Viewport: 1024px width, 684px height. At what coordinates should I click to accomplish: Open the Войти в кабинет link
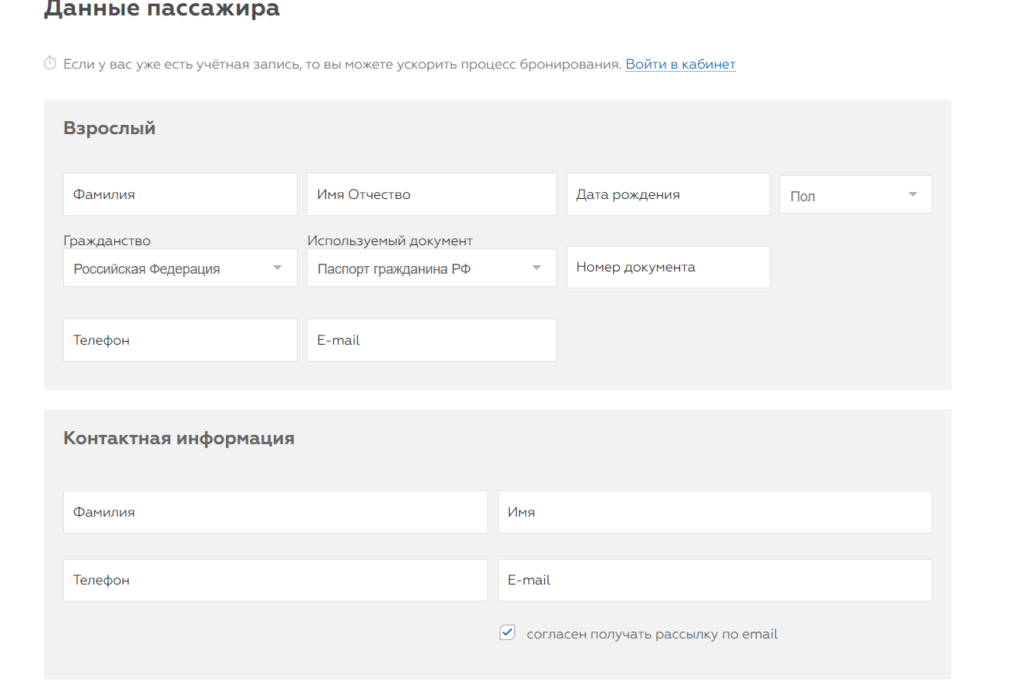(x=680, y=64)
